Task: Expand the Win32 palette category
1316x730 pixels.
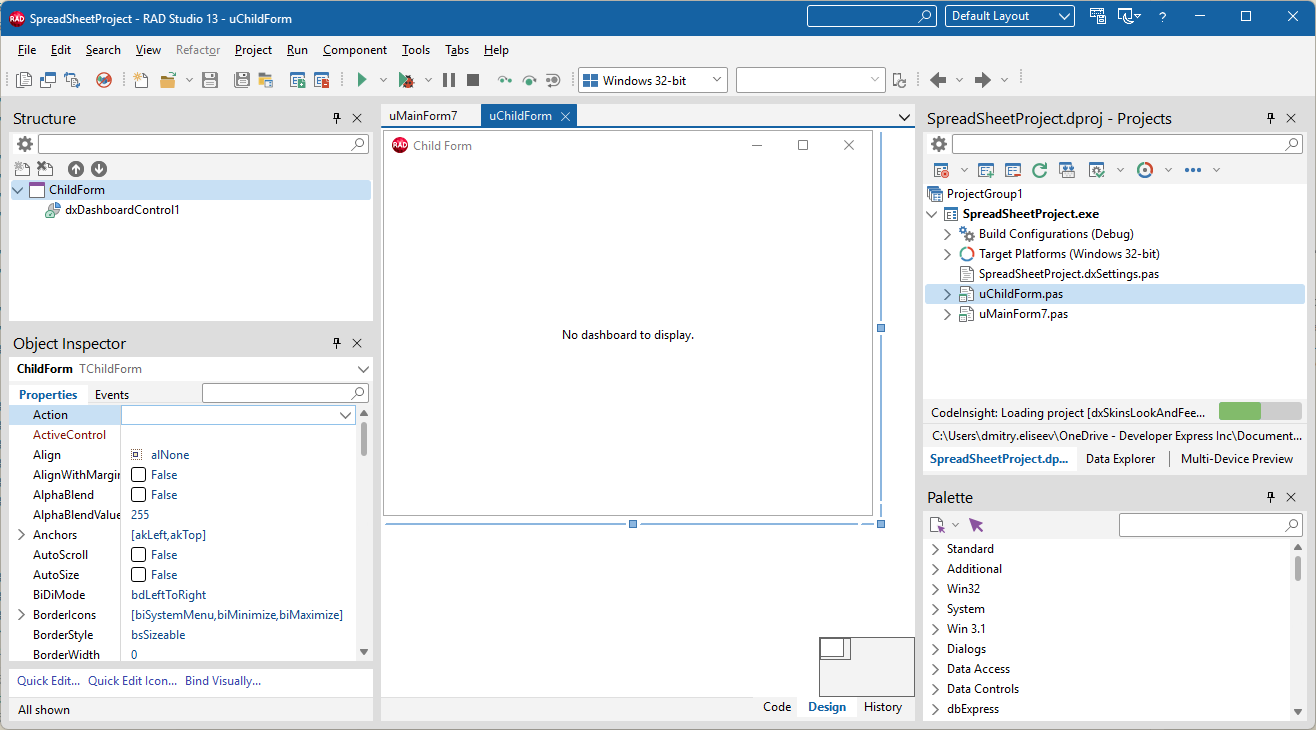Action: (x=935, y=589)
